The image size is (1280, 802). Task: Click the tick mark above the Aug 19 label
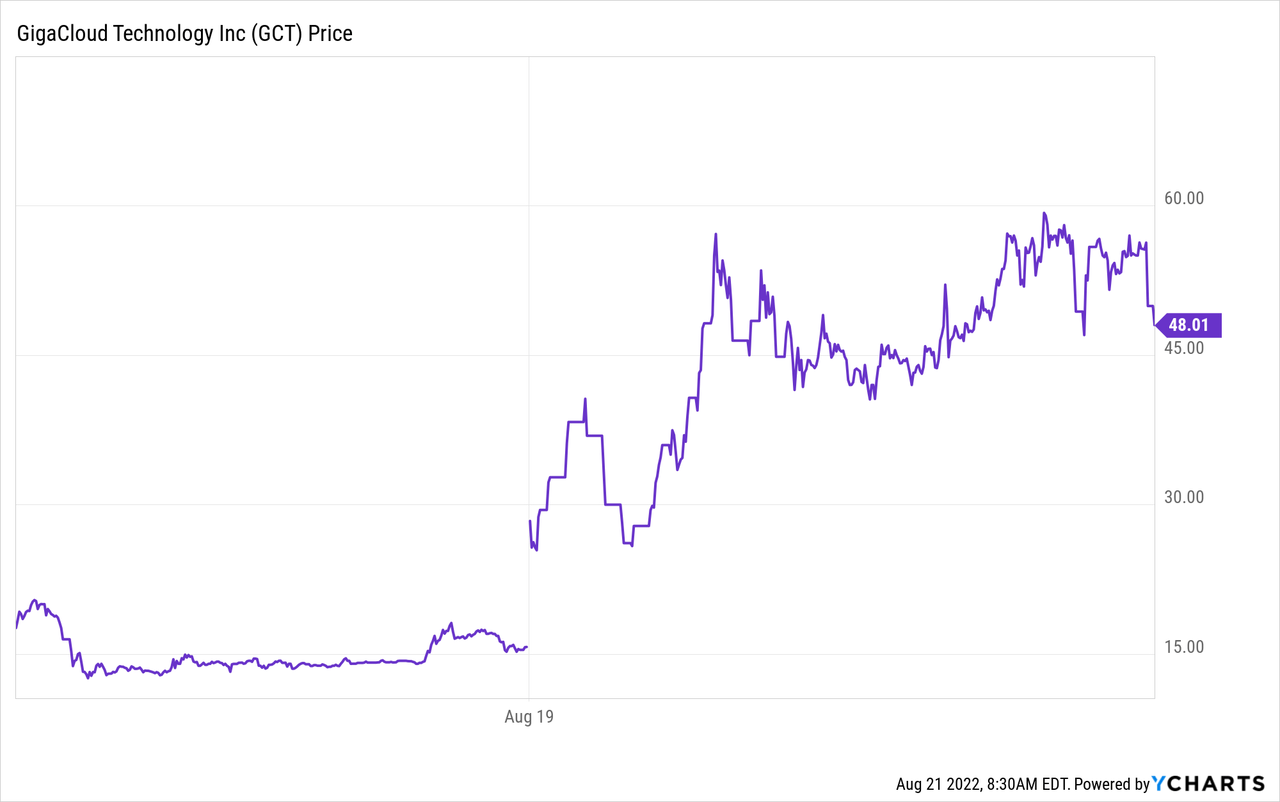tap(529, 702)
